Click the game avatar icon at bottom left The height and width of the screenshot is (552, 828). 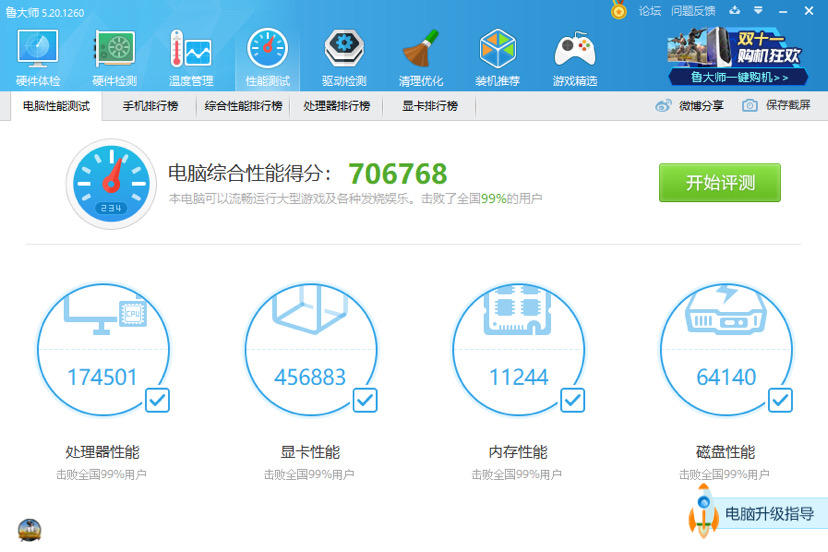click(29, 530)
